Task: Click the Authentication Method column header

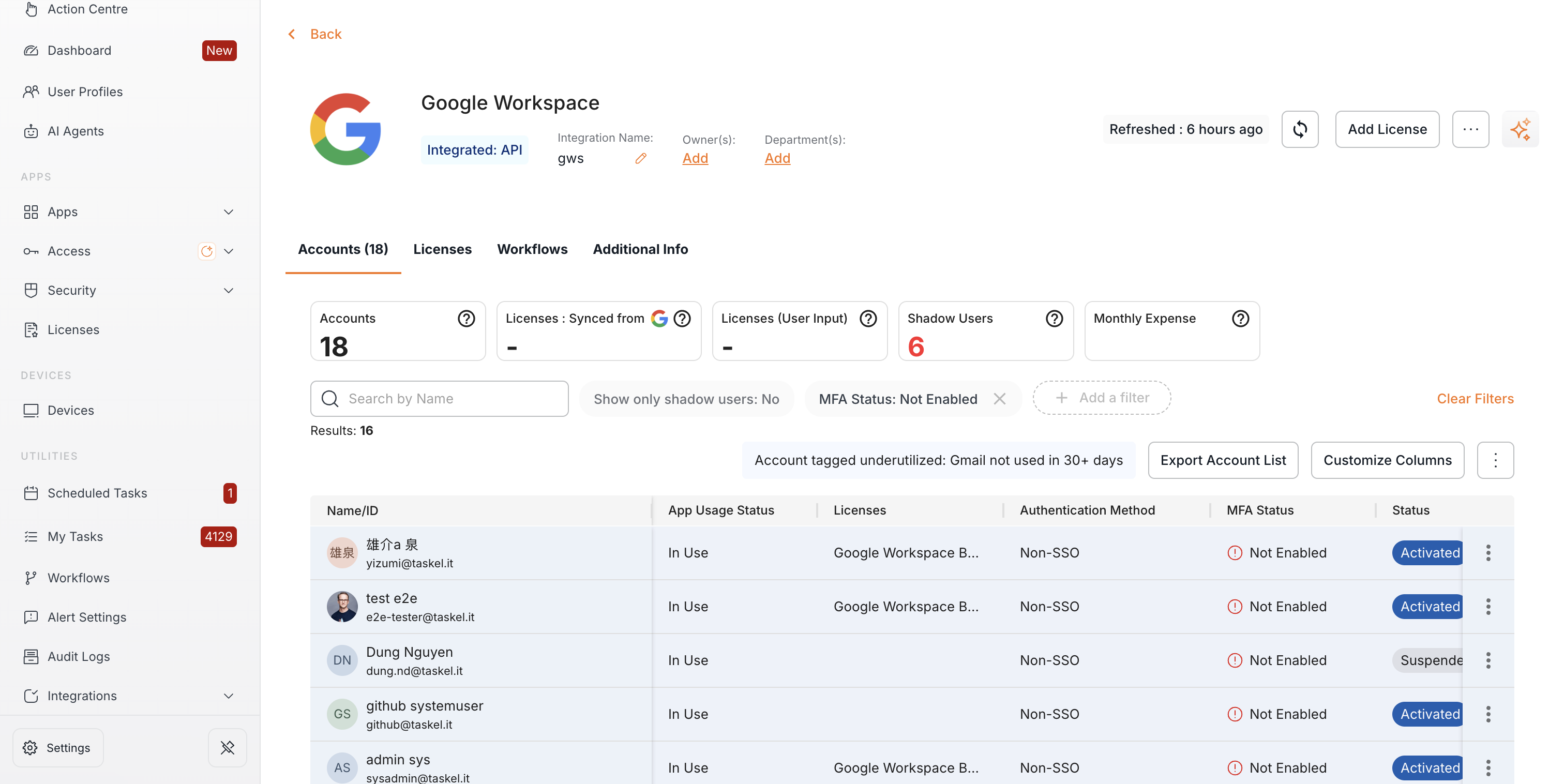Action: [1087, 511]
